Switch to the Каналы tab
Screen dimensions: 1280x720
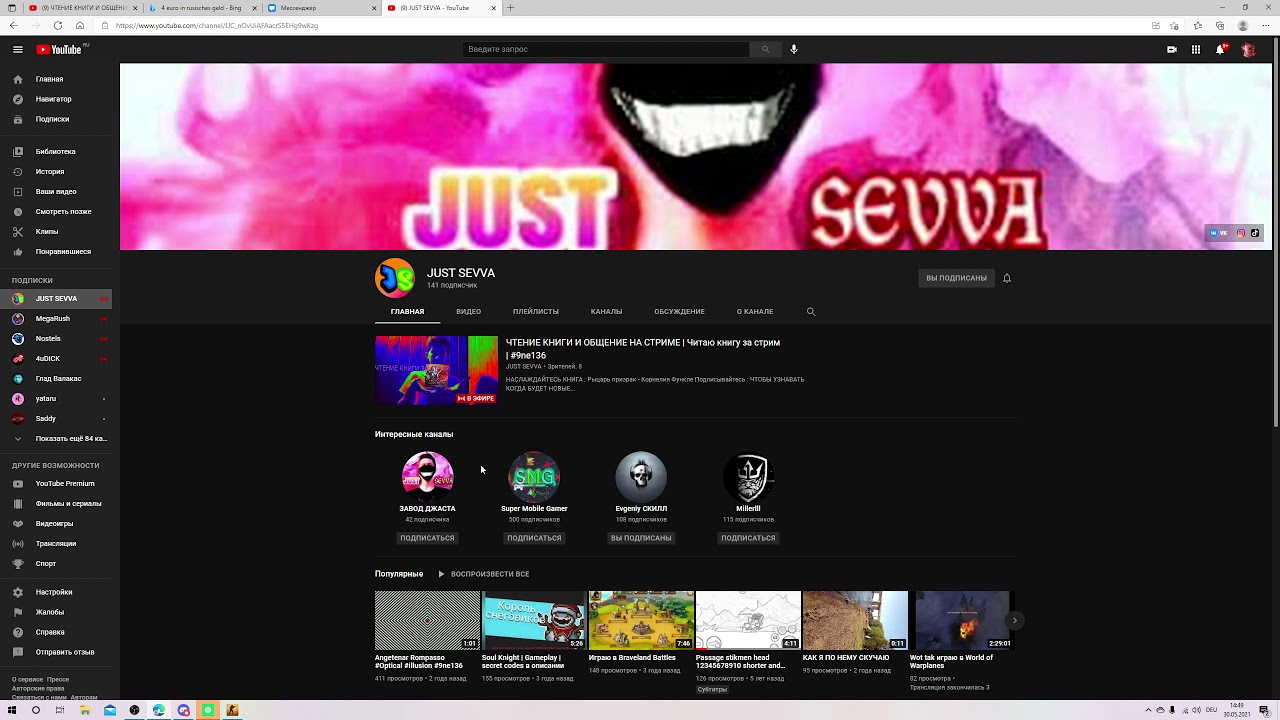(x=606, y=311)
